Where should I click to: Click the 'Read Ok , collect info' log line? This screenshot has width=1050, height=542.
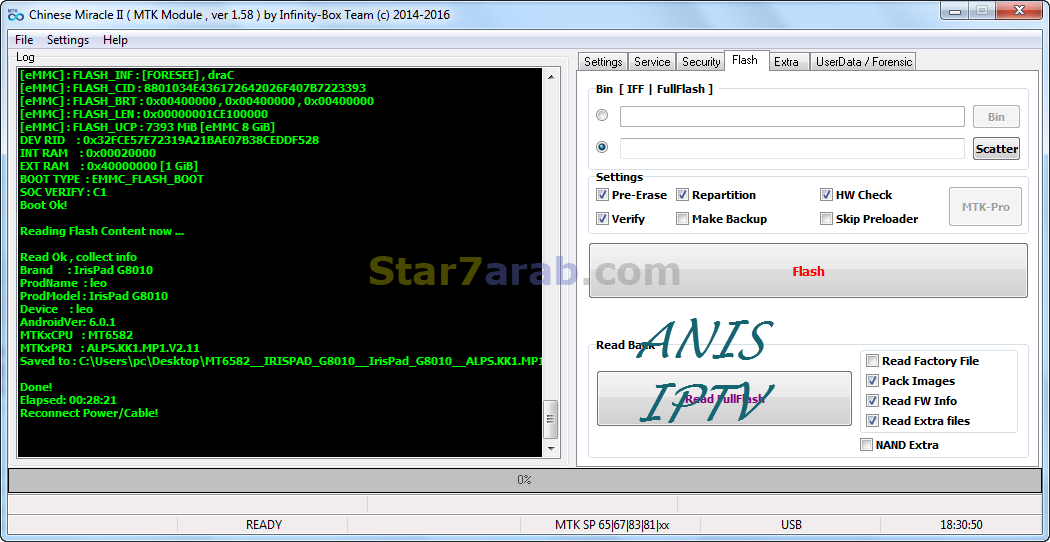[78, 257]
